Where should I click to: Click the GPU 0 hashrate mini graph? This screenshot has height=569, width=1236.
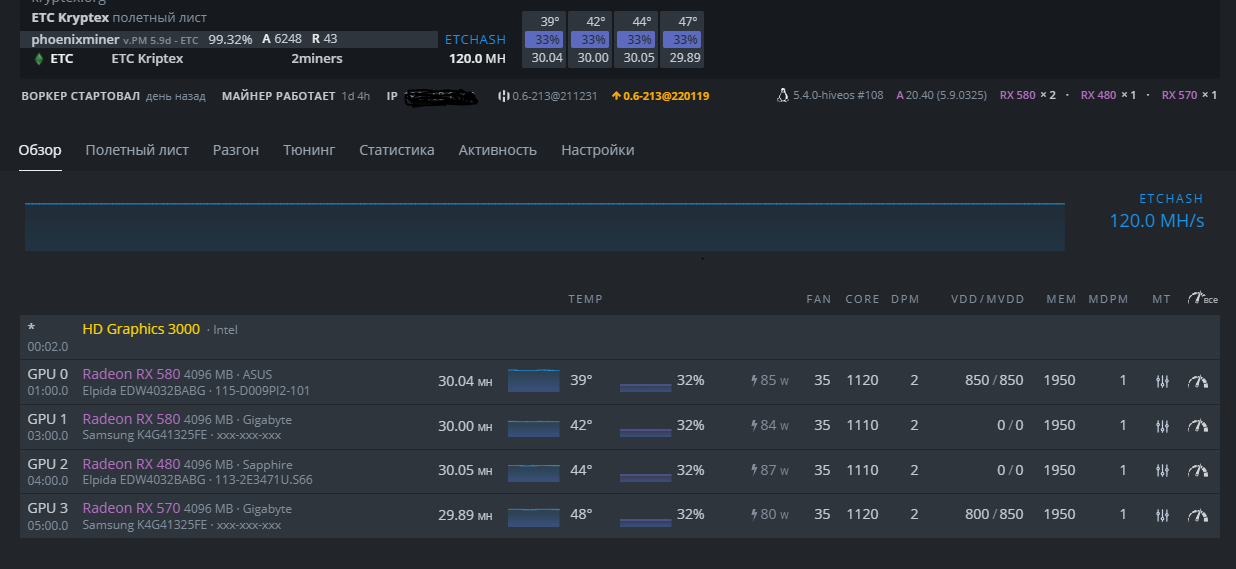(x=534, y=381)
